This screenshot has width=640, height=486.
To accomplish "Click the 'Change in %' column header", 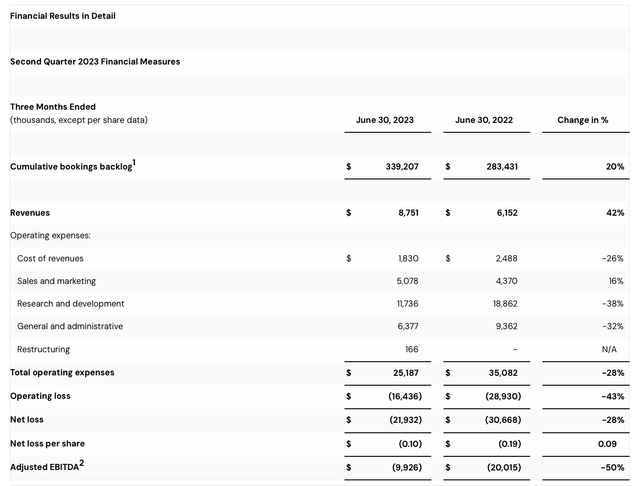I will tap(582, 120).
